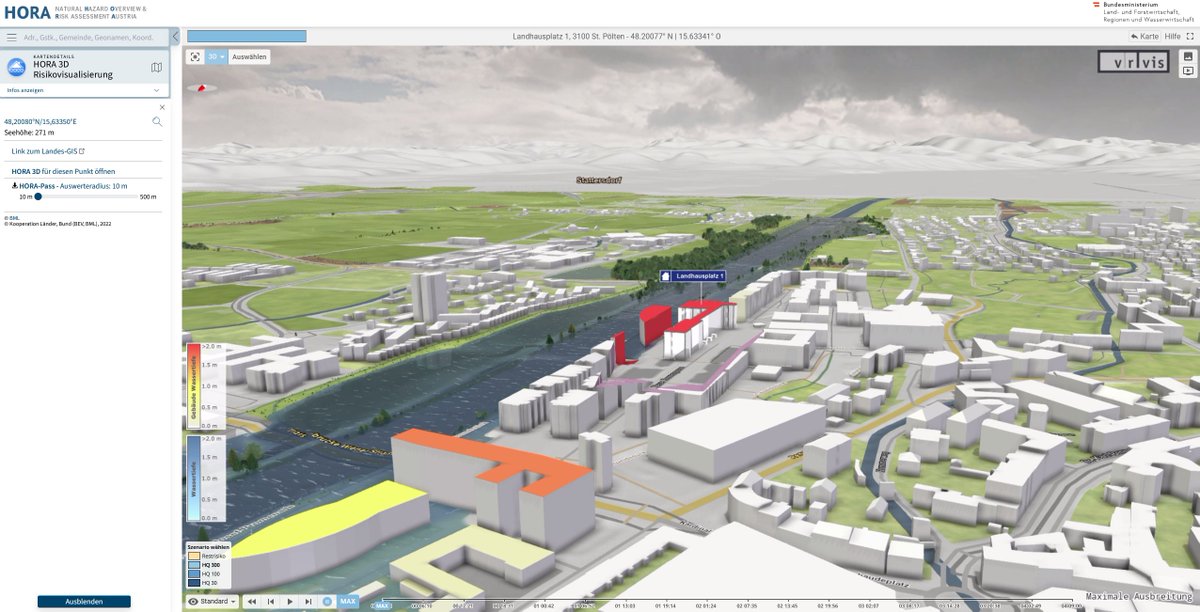Click the screenshot image icon
The width and height of the screenshot is (1200, 612).
pos(1188,58)
